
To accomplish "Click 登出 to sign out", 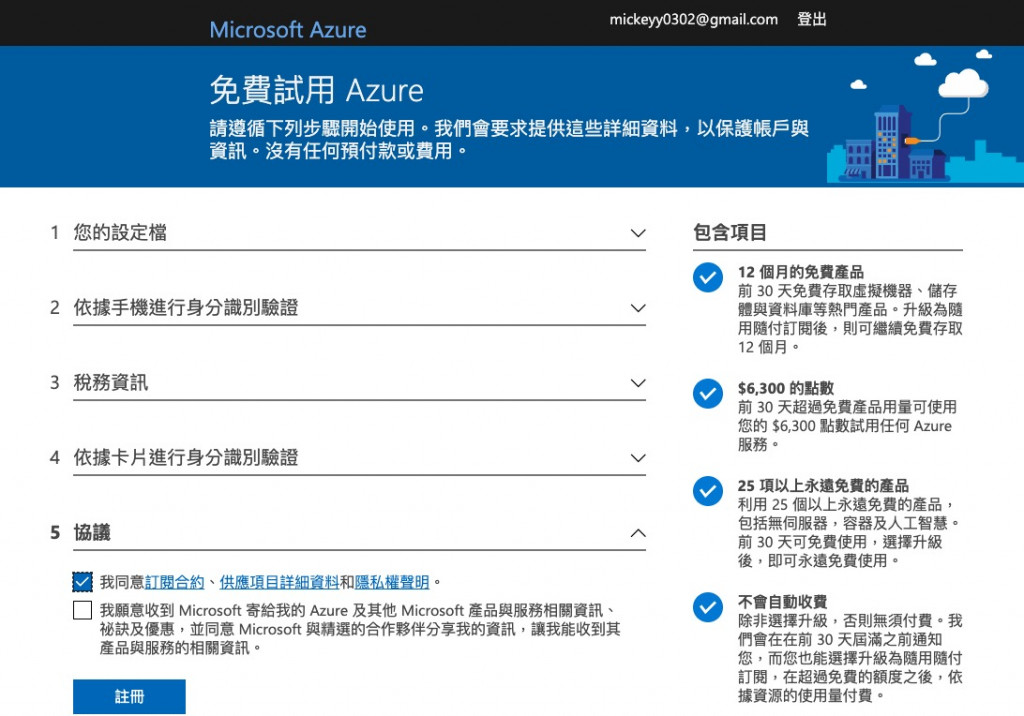I will point(812,20).
